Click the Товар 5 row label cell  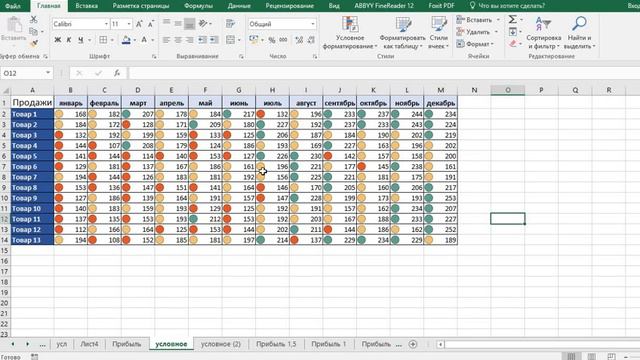click(32, 156)
